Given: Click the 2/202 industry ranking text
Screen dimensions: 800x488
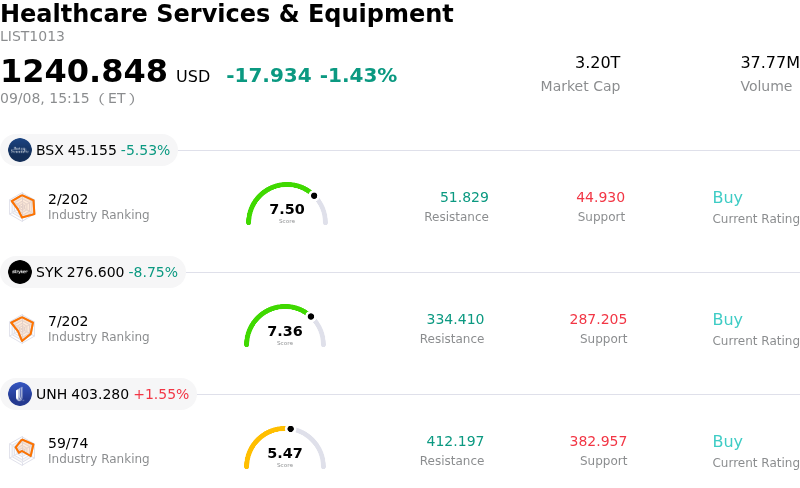Looking at the screenshot, I should [x=68, y=199].
